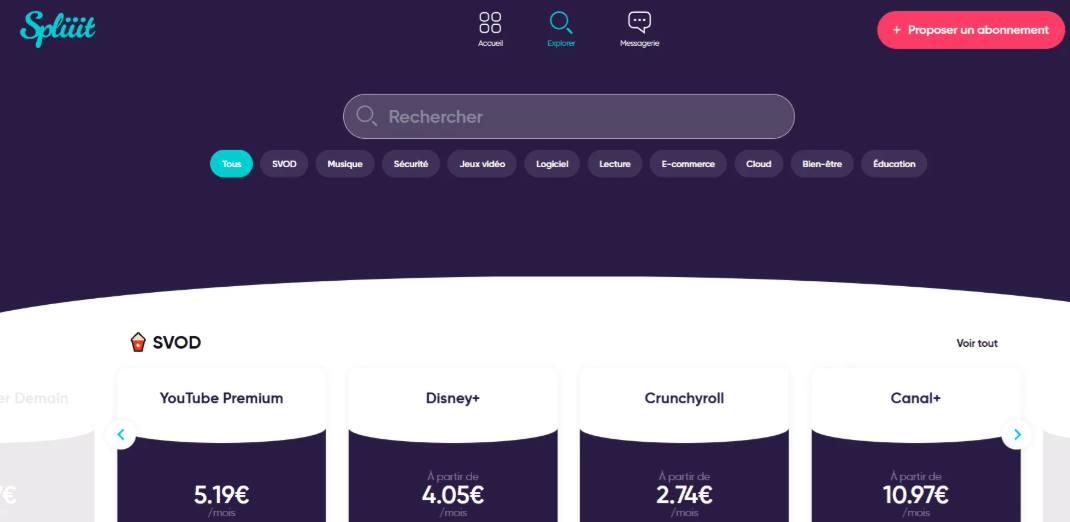Click the 5.19€ YouTube Premium price
Screen dimensions: 1070x522
(x=221, y=494)
